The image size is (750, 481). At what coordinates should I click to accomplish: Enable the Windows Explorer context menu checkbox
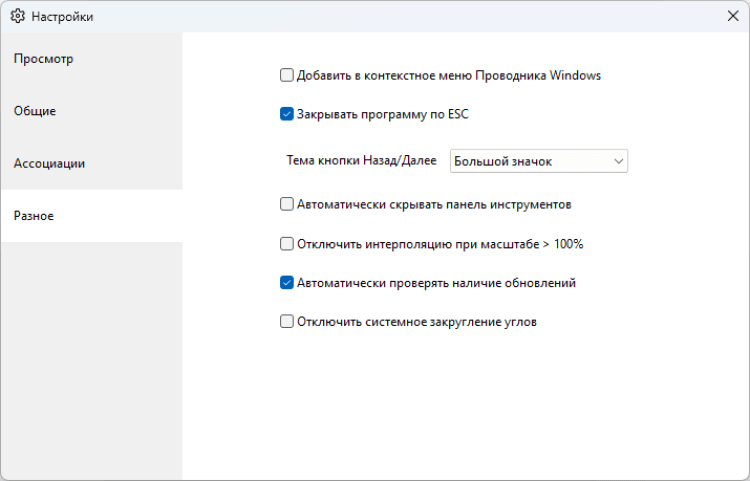(x=287, y=75)
